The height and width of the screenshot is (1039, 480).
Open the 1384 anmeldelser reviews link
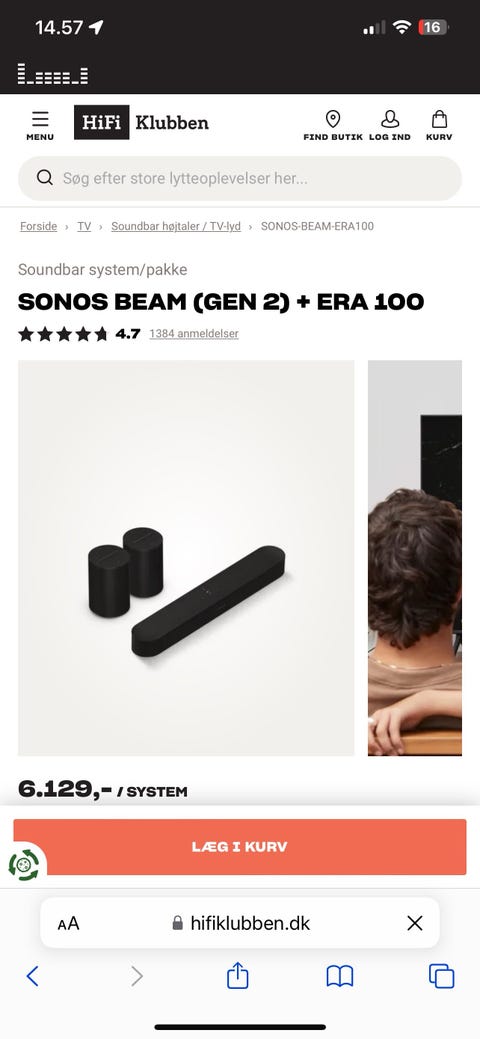click(194, 334)
